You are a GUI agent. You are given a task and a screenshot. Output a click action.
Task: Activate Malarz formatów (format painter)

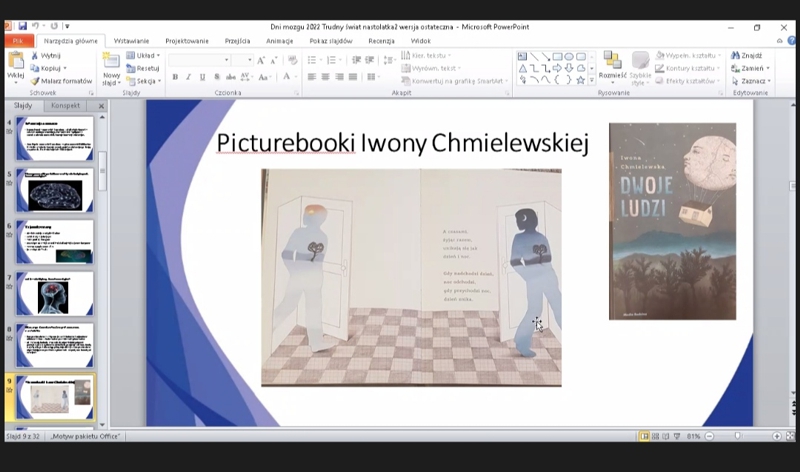click(61, 81)
